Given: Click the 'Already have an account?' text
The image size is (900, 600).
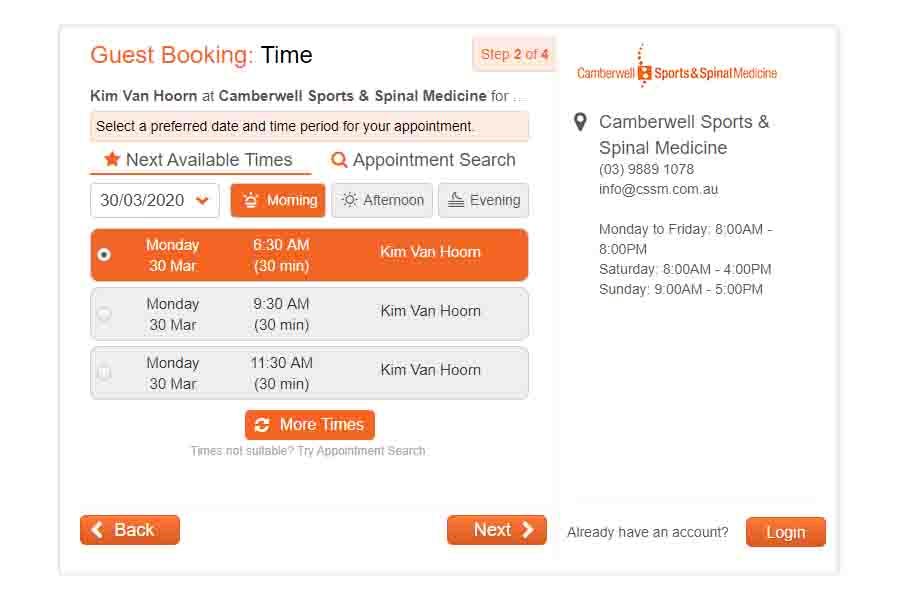Looking at the screenshot, I should pyautogui.click(x=647, y=532).
